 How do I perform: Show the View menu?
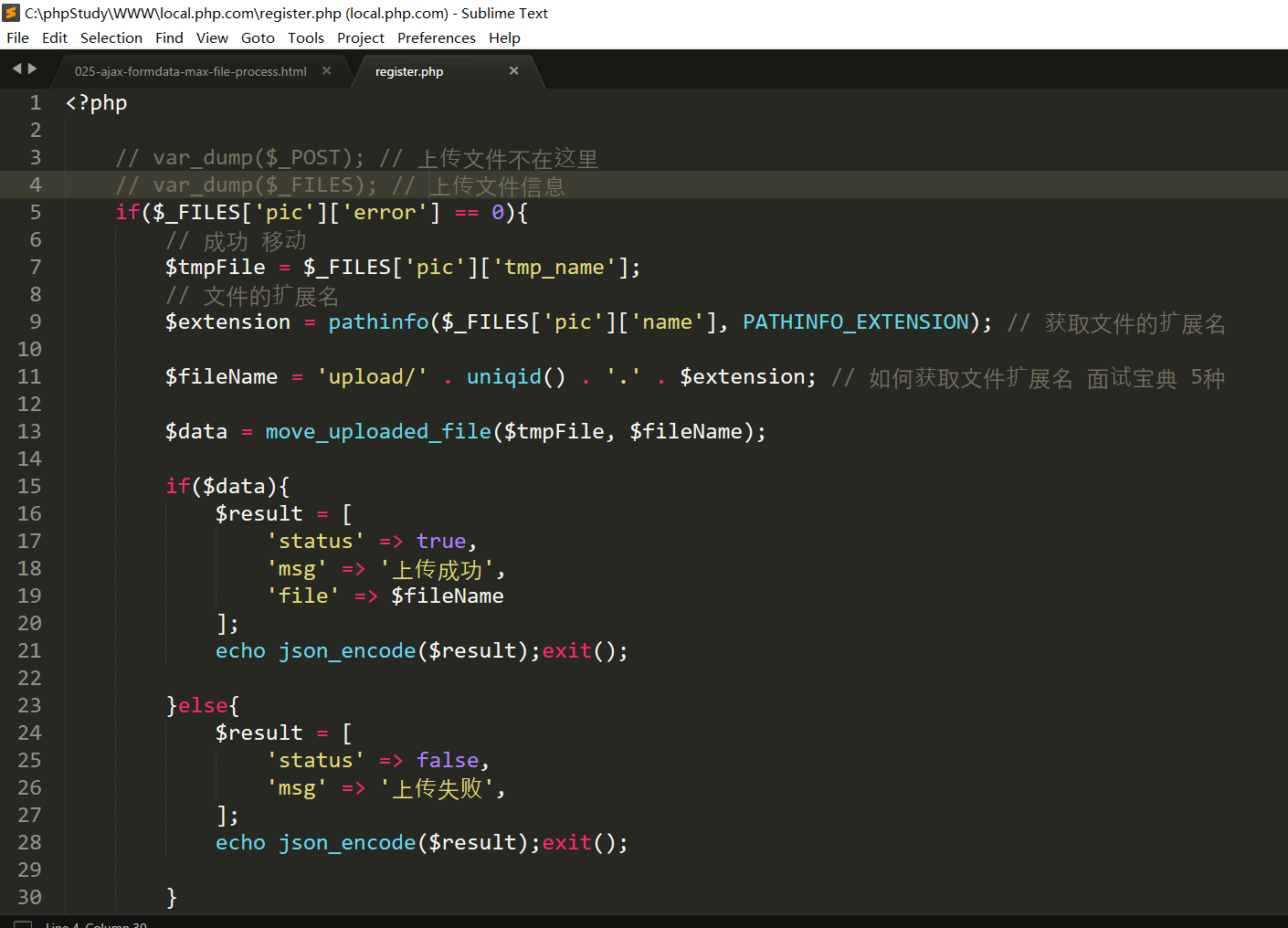point(212,37)
